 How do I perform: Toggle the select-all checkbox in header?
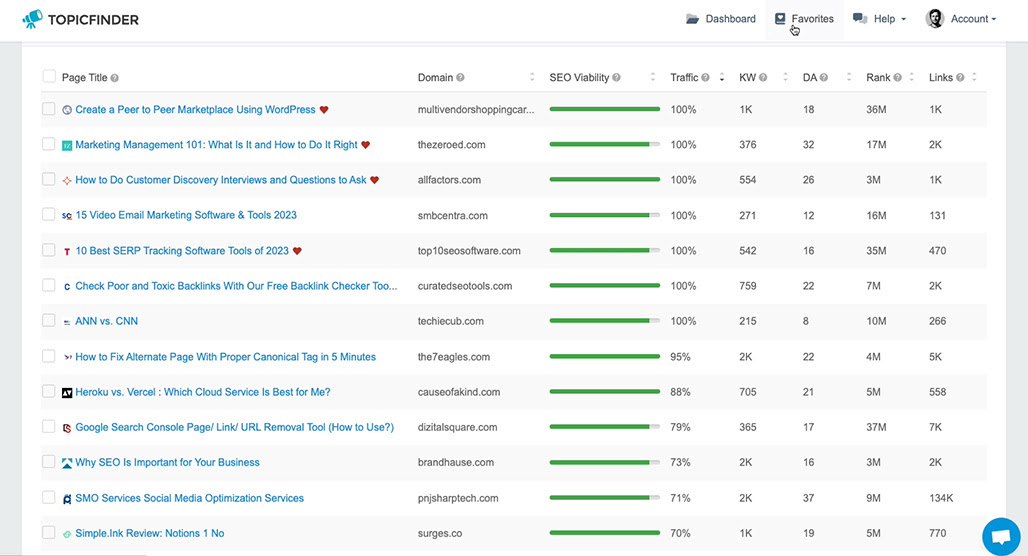click(49, 77)
